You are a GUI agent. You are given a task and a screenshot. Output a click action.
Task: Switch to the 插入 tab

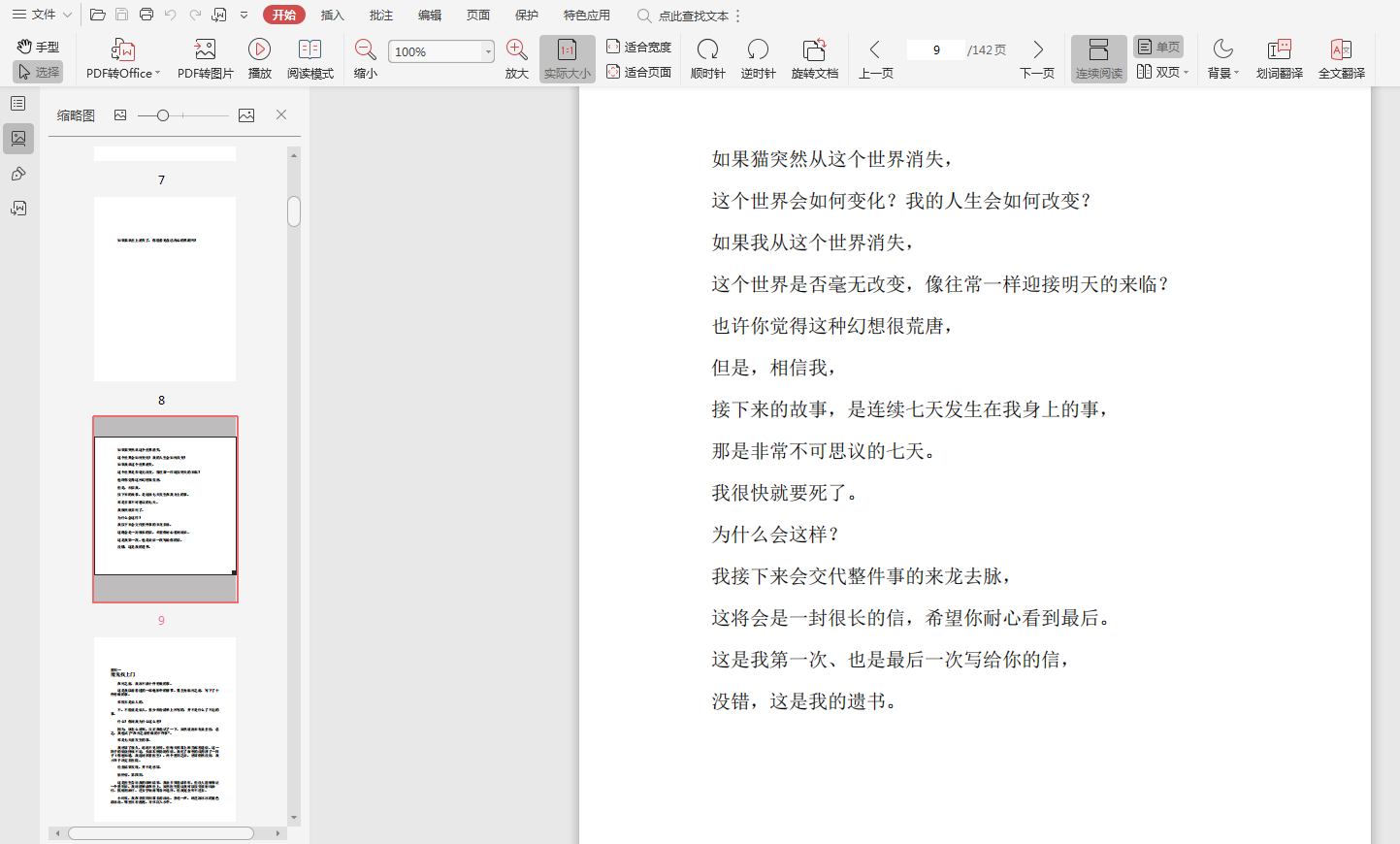point(332,15)
